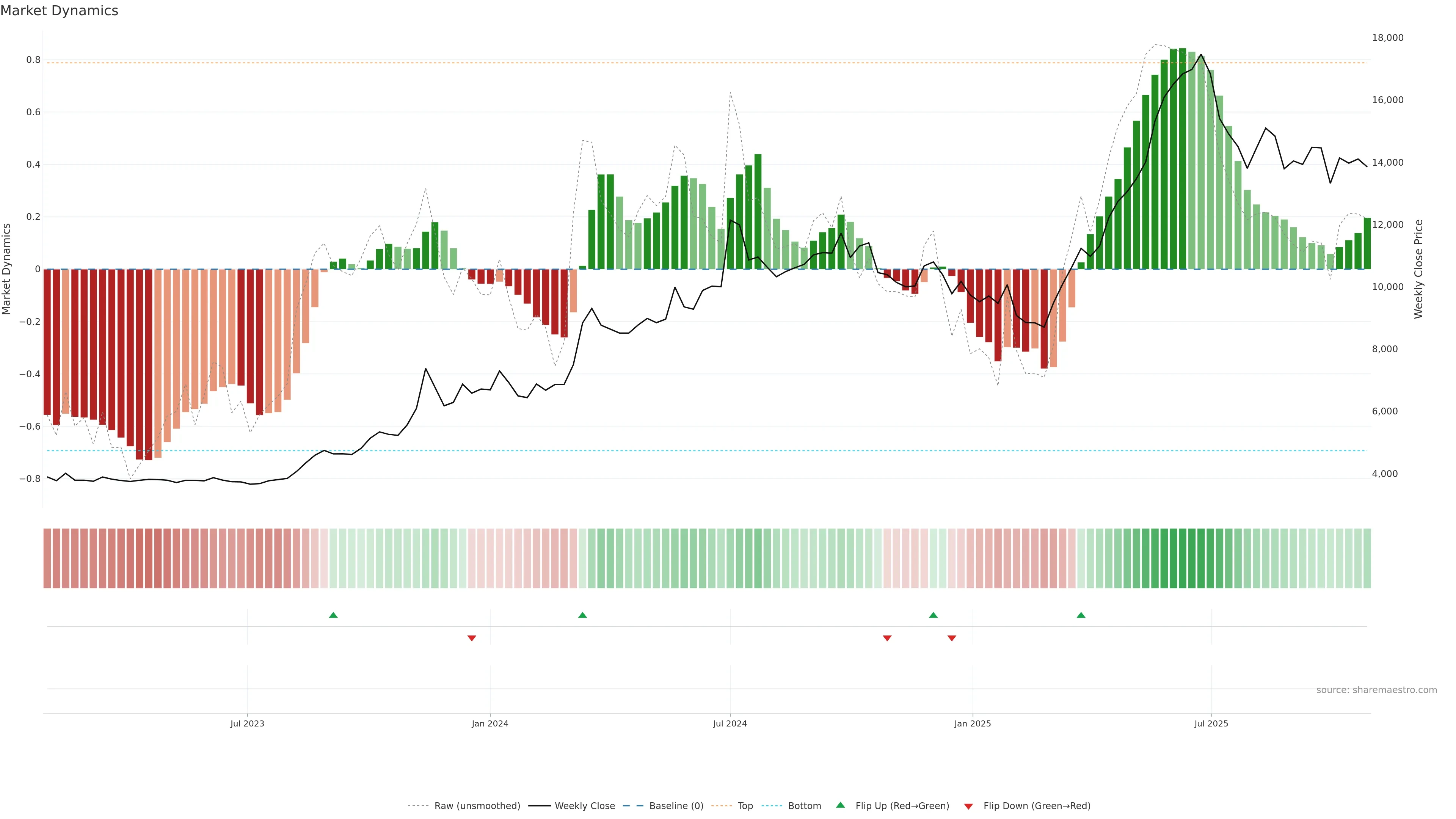The width and height of the screenshot is (1456, 819).
Task: Click the red triangle icon in the legend
Action: tap(968, 806)
